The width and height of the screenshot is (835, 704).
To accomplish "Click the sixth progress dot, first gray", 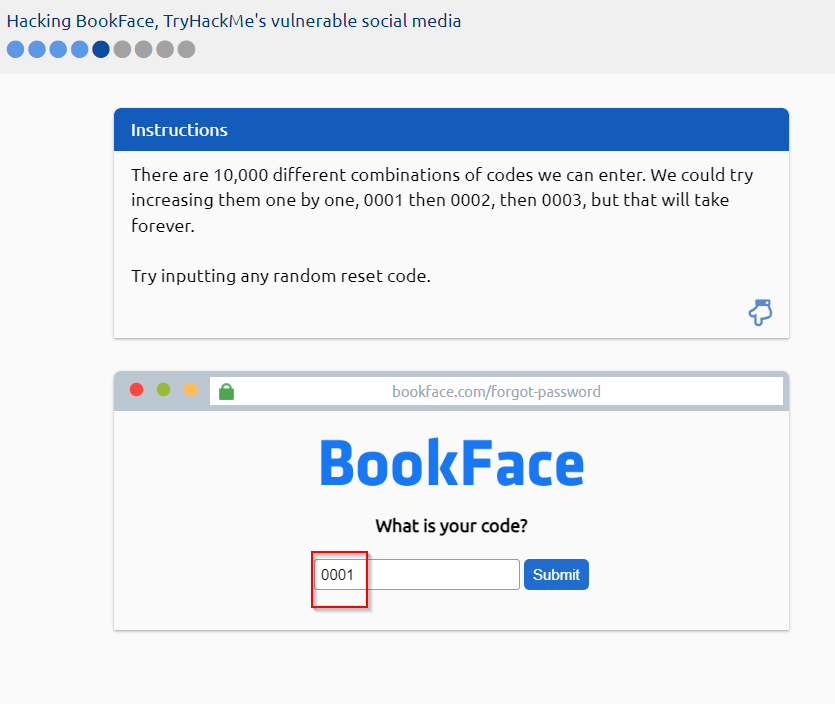I will coord(122,49).
